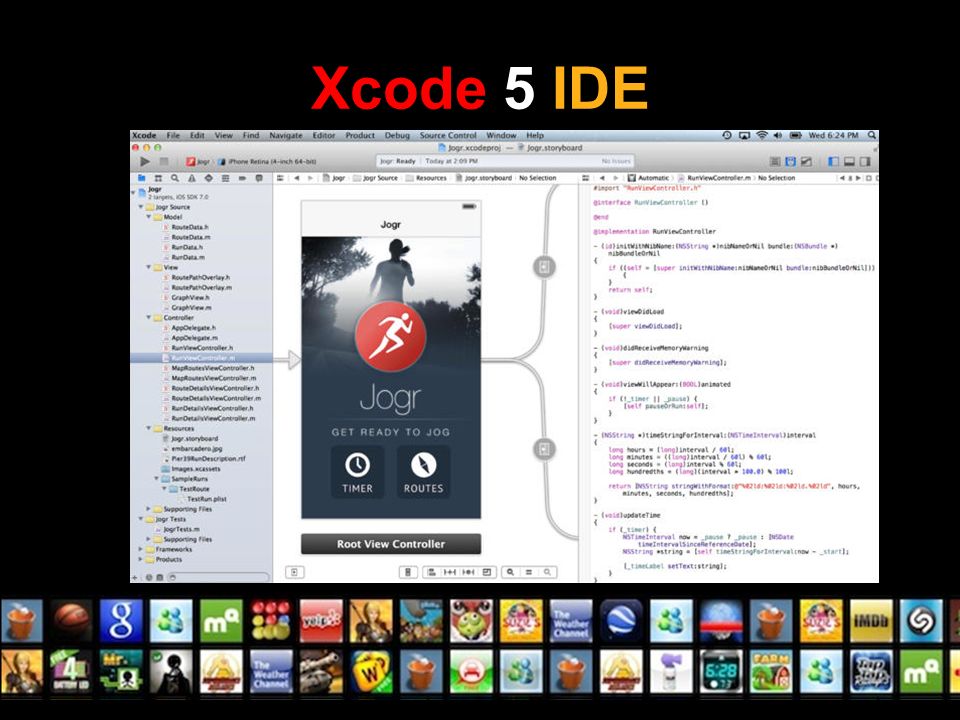This screenshot has height=720, width=960.
Task: Click the navigator filter search field
Action: pyautogui.click(x=219, y=577)
